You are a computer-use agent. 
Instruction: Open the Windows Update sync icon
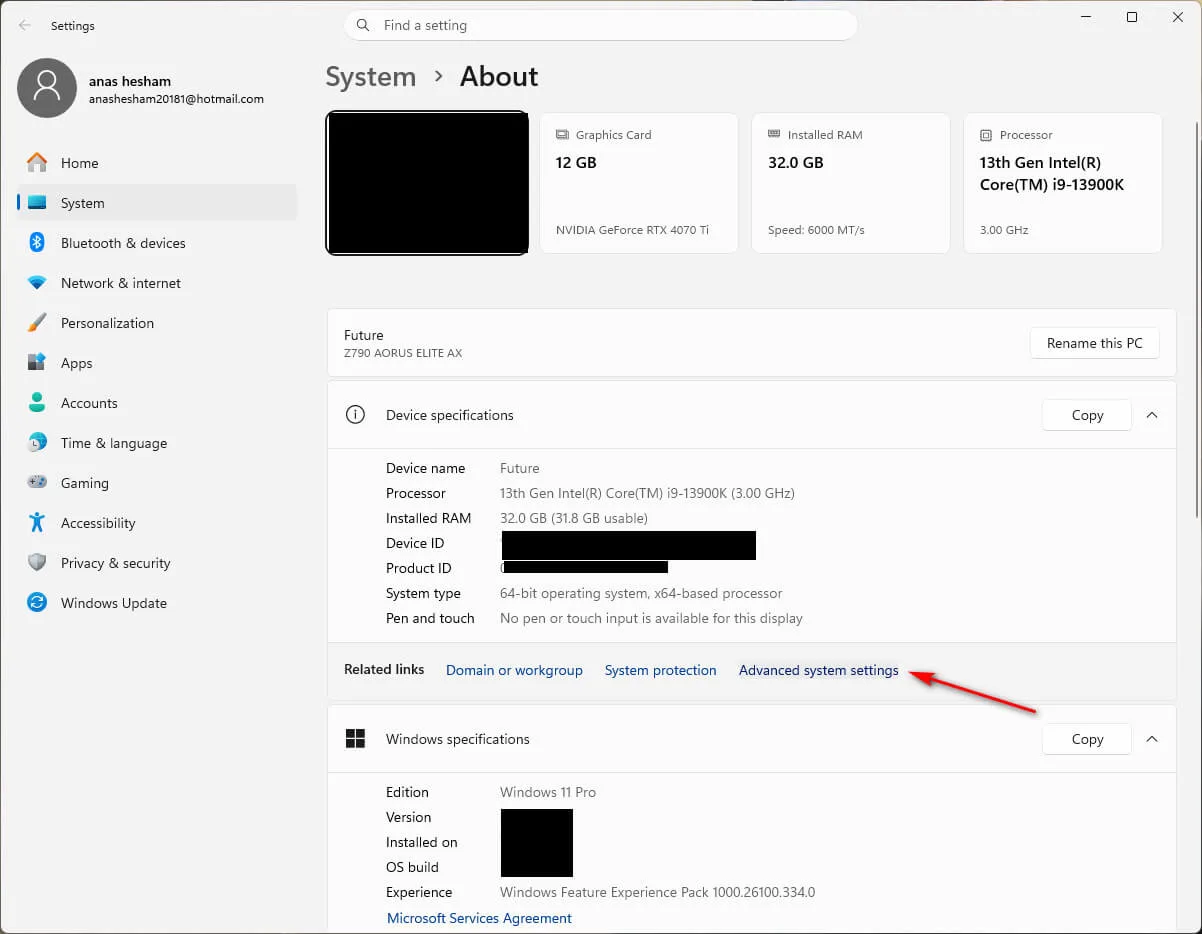pyautogui.click(x=37, y=603)
